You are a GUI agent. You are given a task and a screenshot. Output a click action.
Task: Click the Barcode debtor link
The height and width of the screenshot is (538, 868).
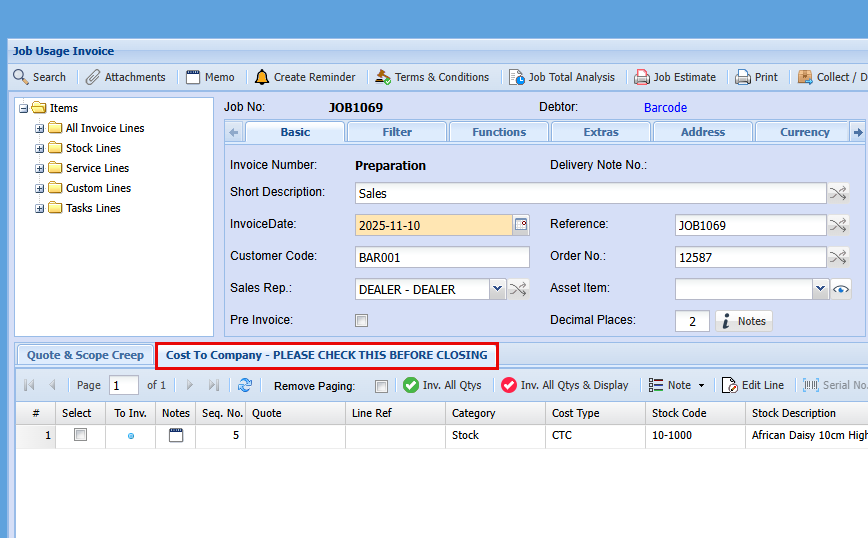click(x=665, y=107)
